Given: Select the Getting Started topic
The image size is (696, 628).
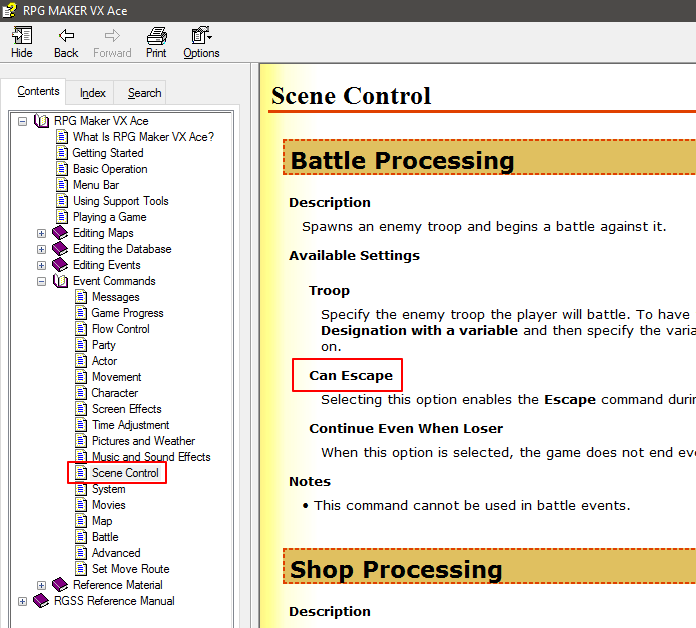Looking at the screenshot, I should coord(108,153).
